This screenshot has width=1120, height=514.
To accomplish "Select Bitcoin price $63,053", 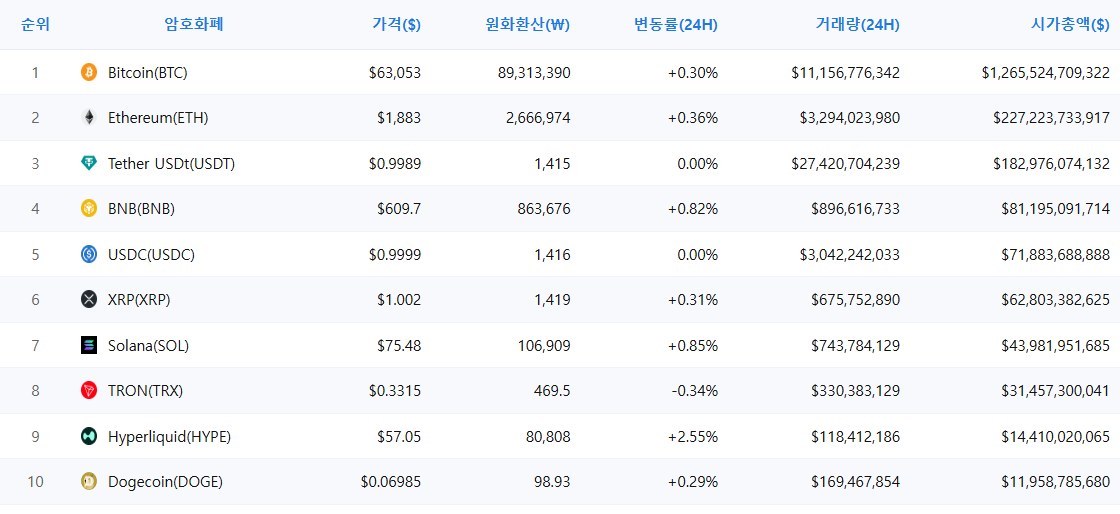I will pyautogui.click(x=395, y=72).
